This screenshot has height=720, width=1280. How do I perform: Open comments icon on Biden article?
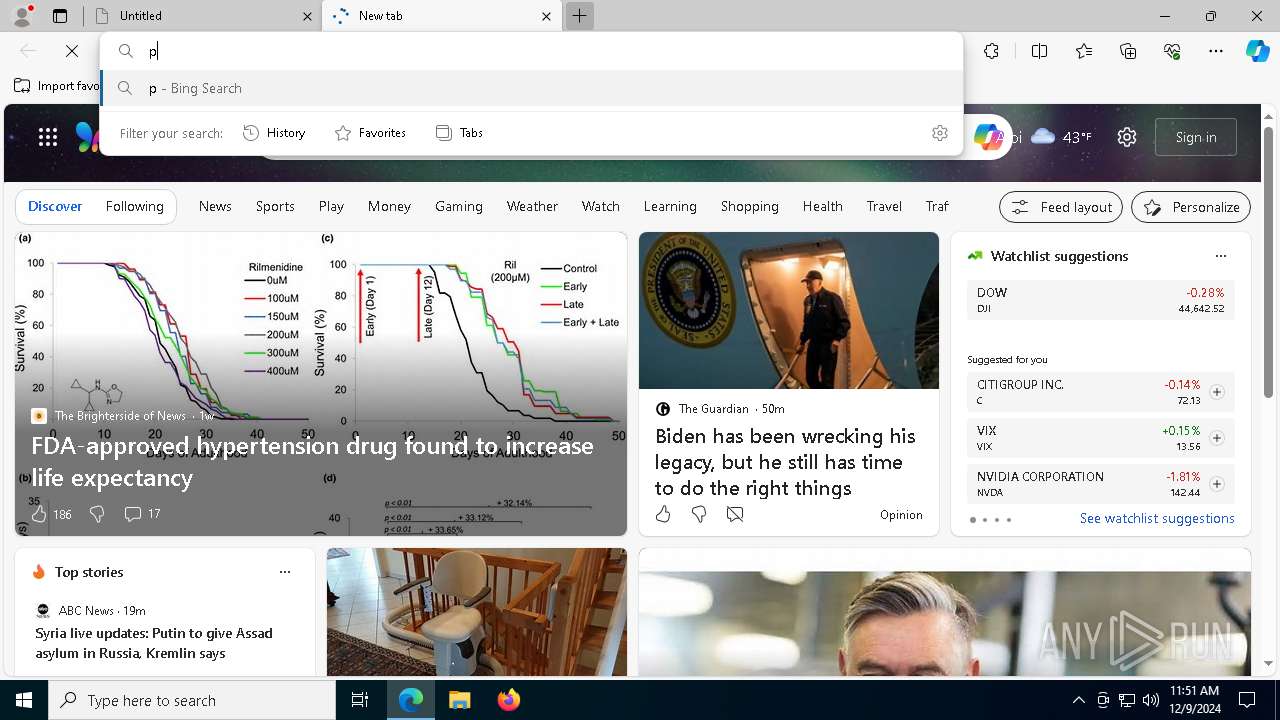[x=735, y=514]
